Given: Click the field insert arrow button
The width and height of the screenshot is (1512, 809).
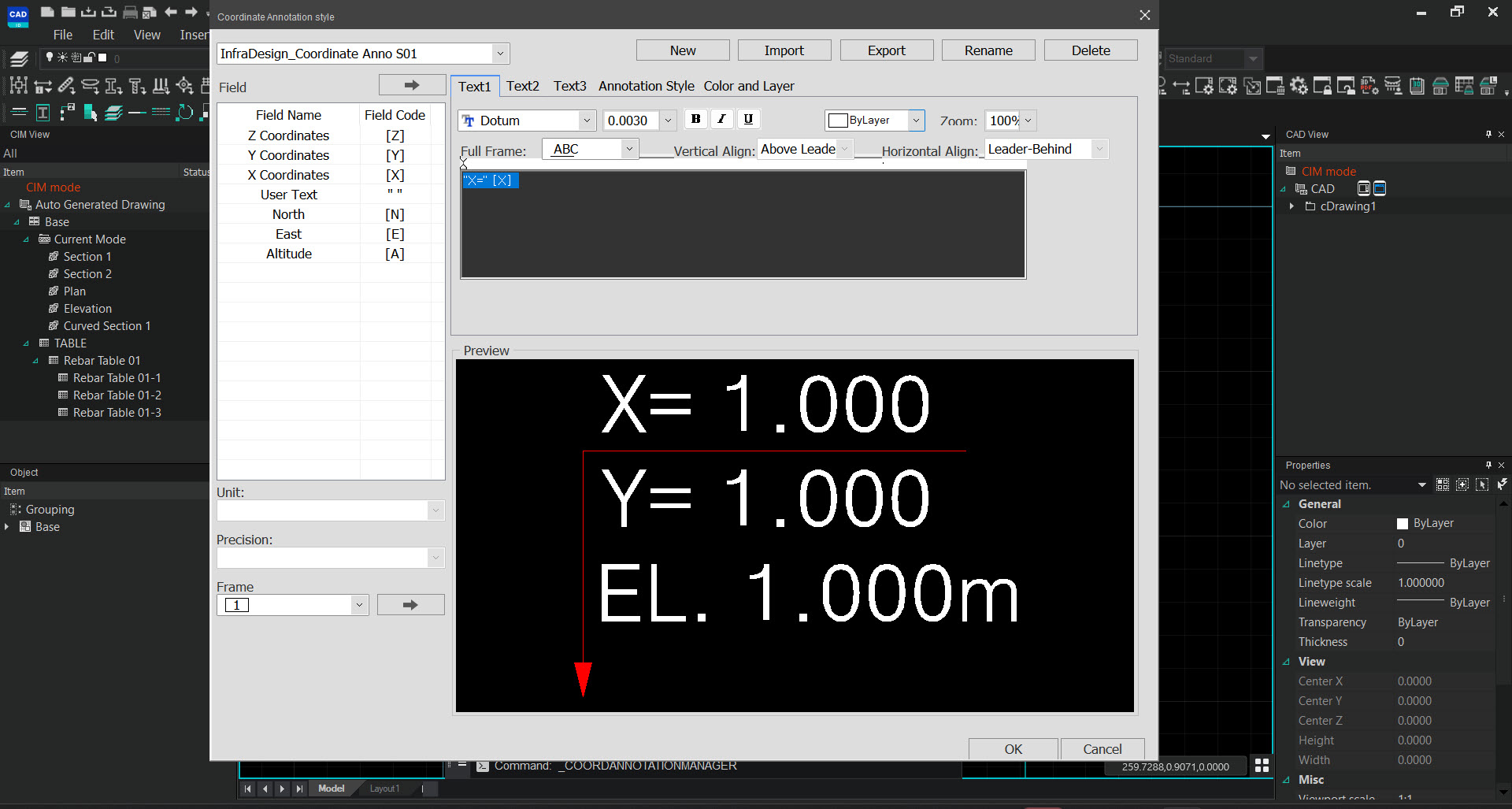Looking at the screenshot, I should pos(411,85).
